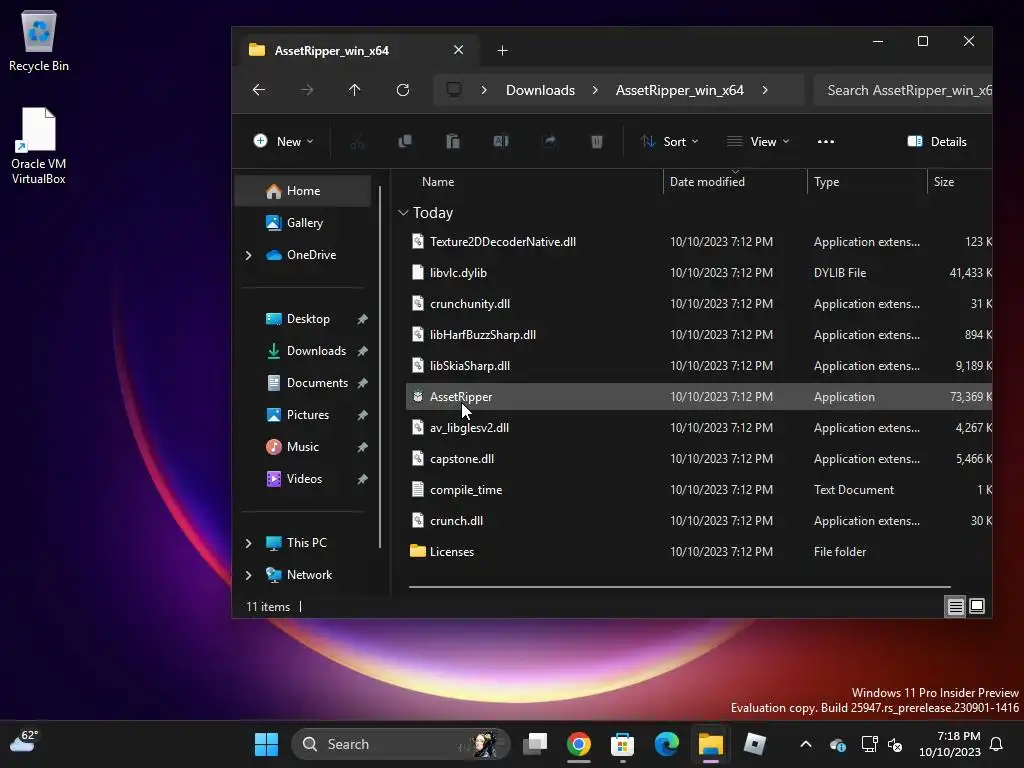Screen dimensions: 1024x768
Task: Open Music in the navigation pane
Action: (x=303, y=447)
